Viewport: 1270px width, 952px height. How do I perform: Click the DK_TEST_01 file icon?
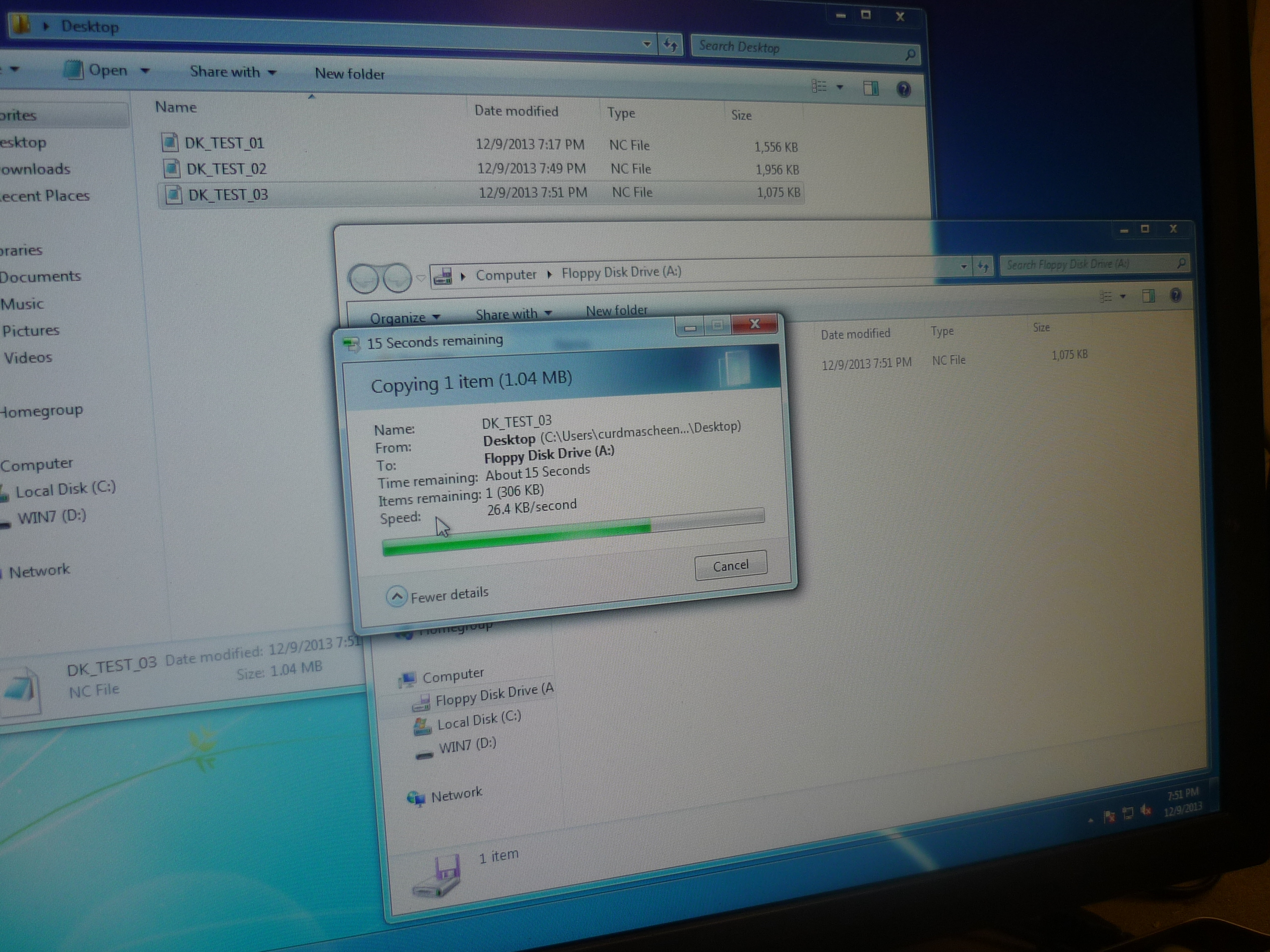click(170, 142)
